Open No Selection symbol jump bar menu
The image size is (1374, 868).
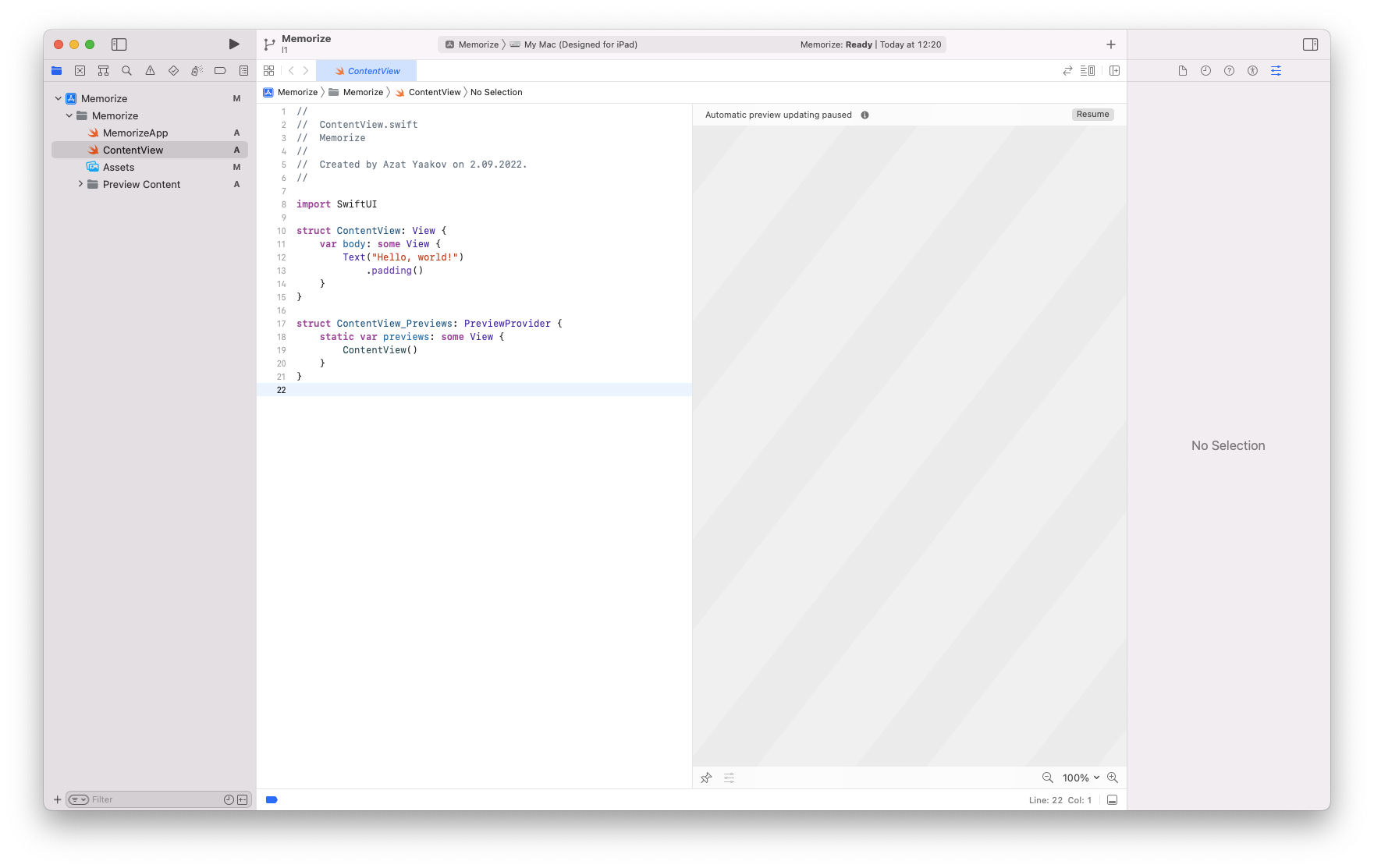click(496, 92)
